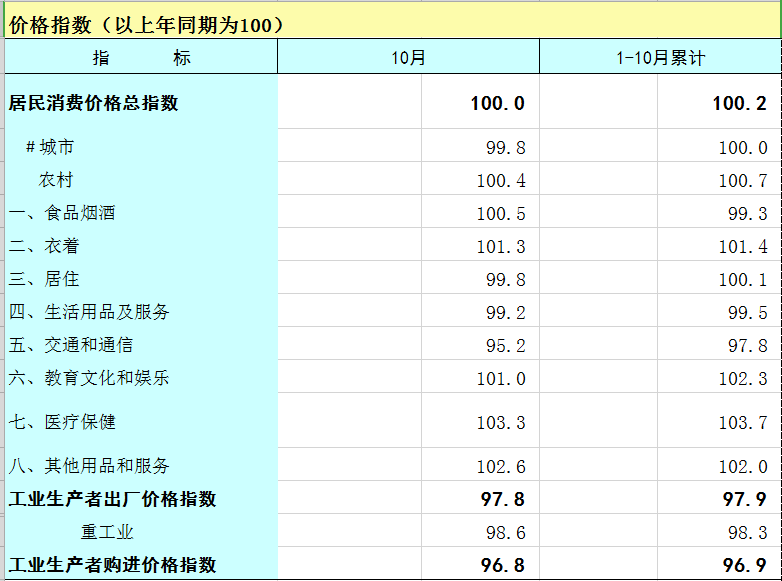Click the 七、医疗保健 row label

[62, 422]
